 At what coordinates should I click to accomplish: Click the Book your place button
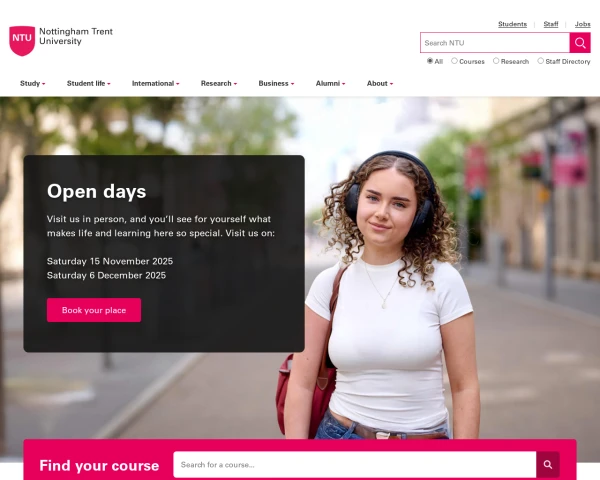click(x=94, y=310)
